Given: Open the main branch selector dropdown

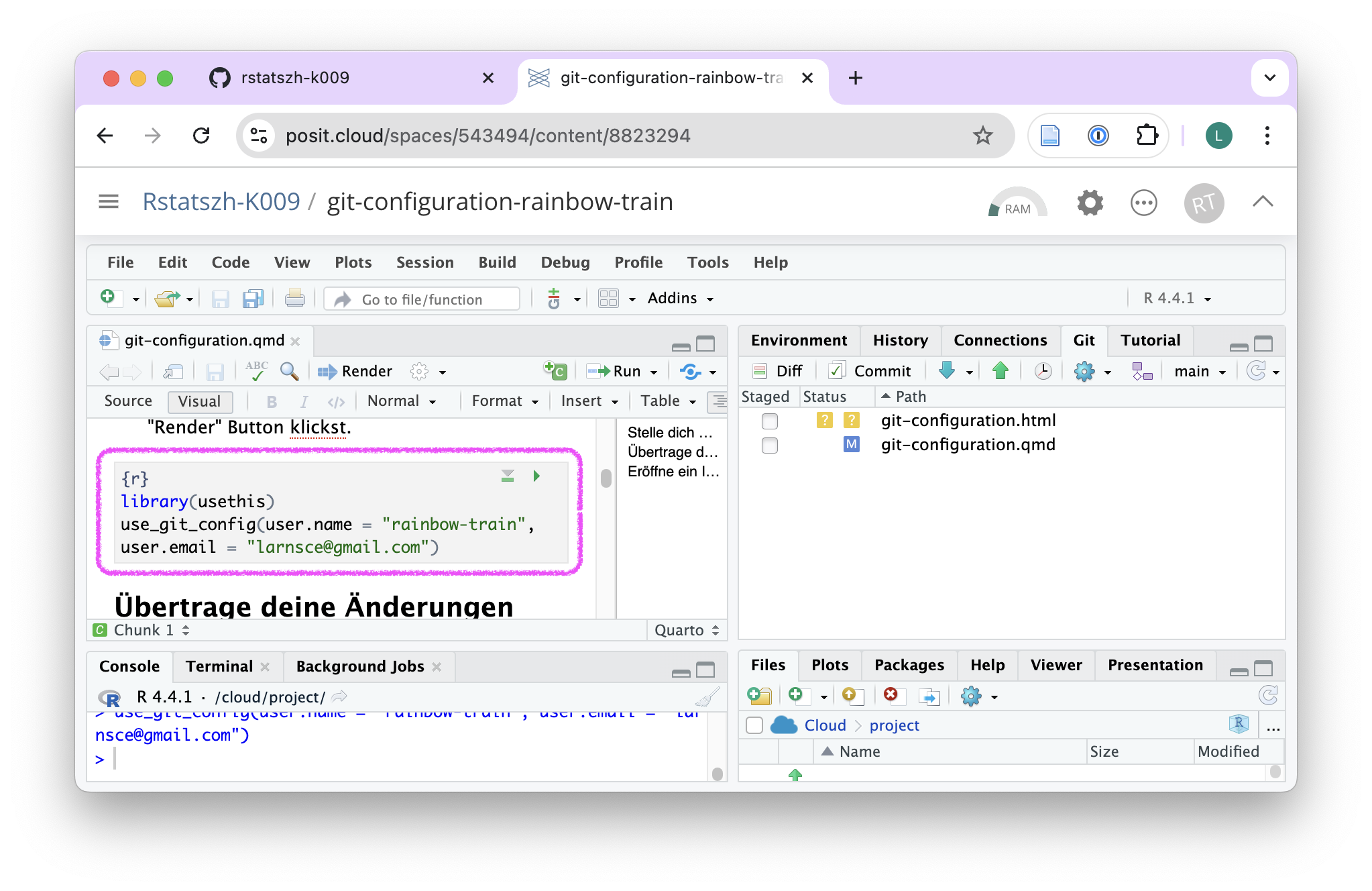Looking at the screenshot, I should 1200,371.
